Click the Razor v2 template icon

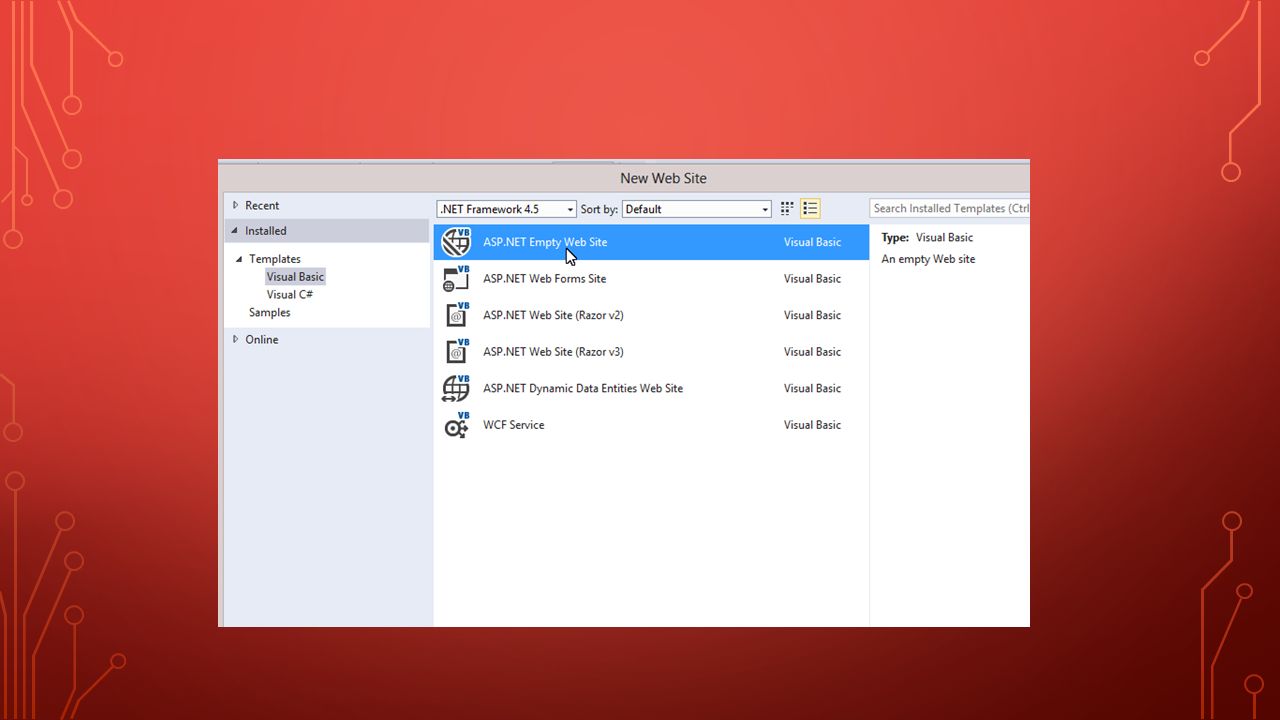click(456, 315)
